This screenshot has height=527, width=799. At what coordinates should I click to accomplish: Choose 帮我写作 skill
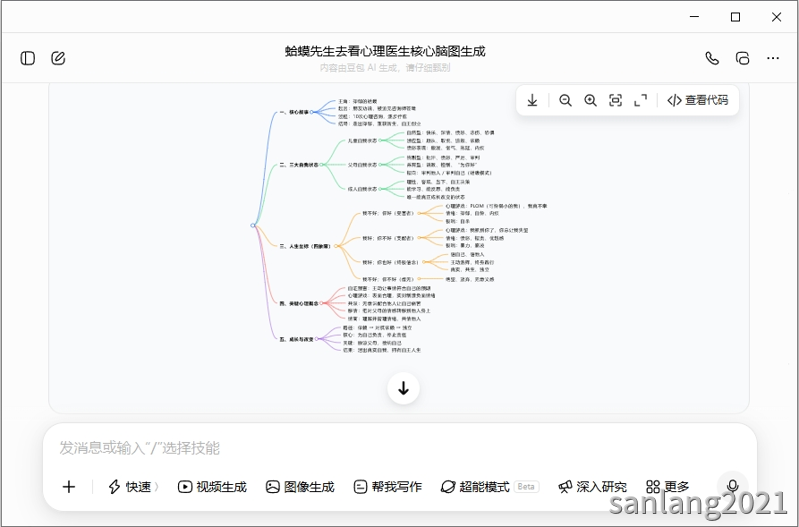(388, 487)
